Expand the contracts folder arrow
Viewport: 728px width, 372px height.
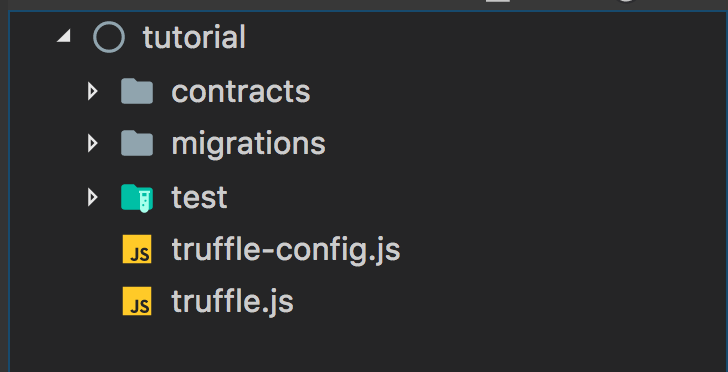92,91
